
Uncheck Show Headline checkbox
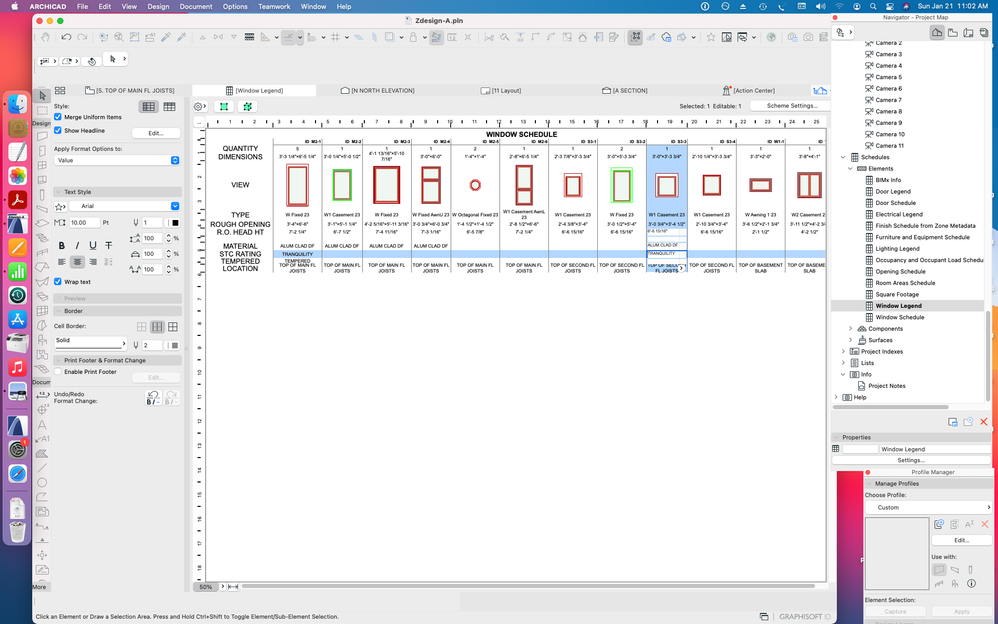click(58, 130)
